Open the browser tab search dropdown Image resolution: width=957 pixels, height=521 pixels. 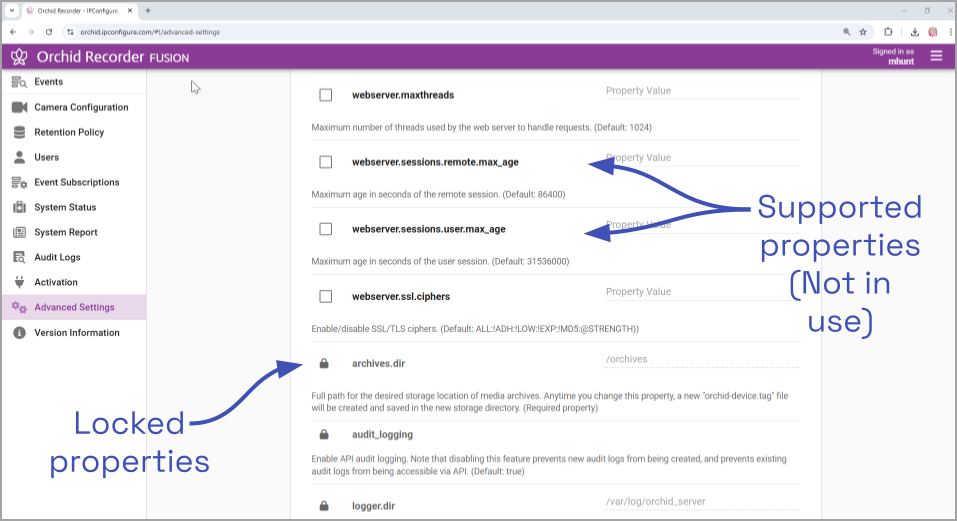point(12,10)
